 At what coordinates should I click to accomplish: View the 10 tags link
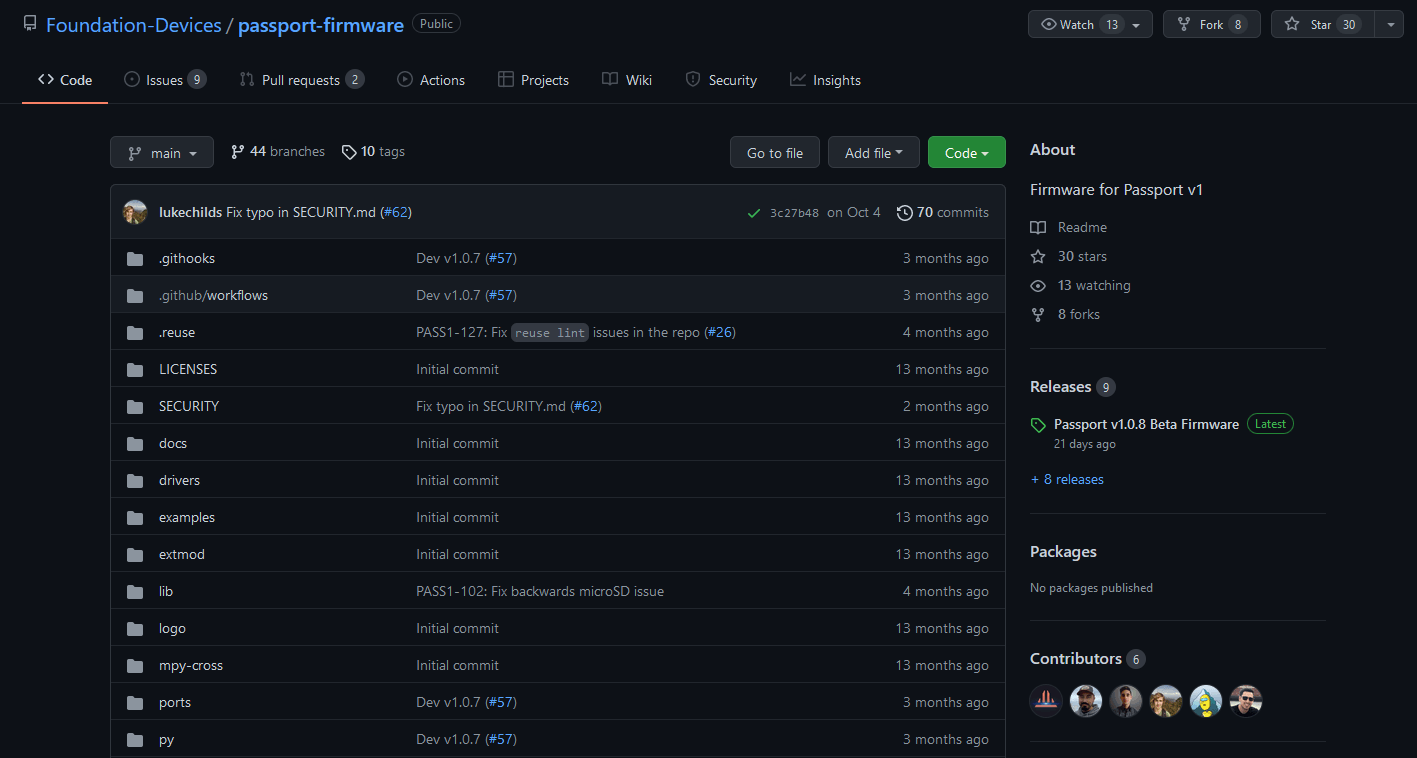click(x=373, y=152)
